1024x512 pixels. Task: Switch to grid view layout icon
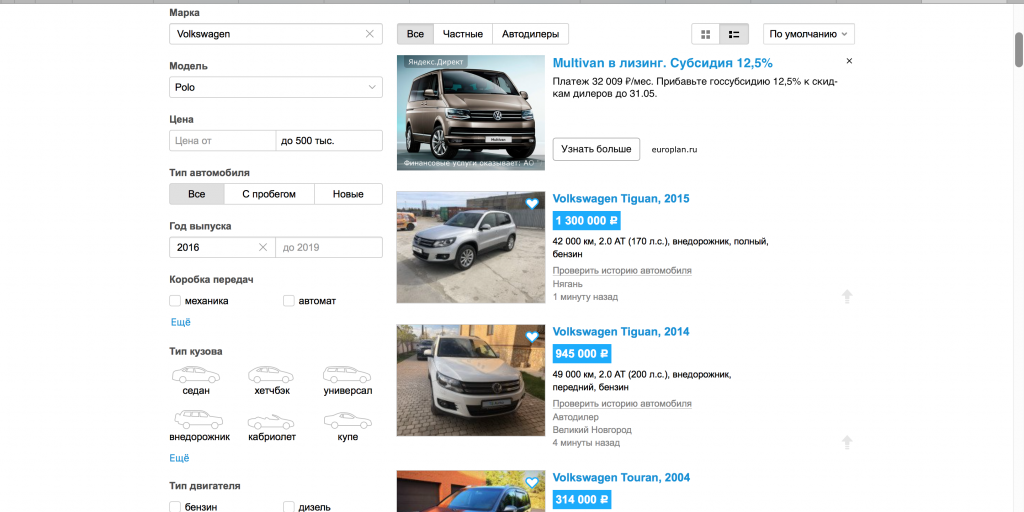click(x=706, y=34)
